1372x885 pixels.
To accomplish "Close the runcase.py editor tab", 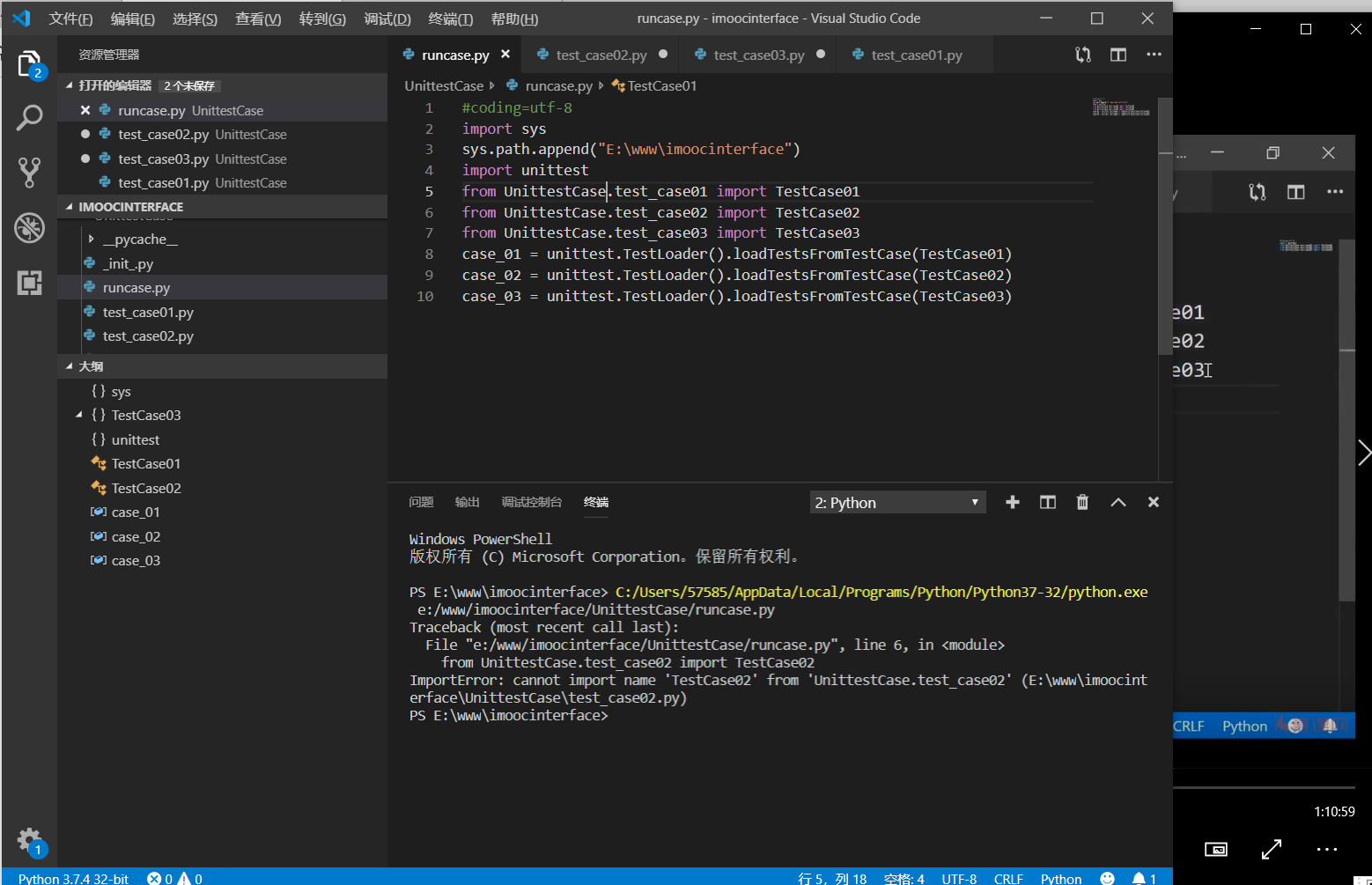I will 505,55.
